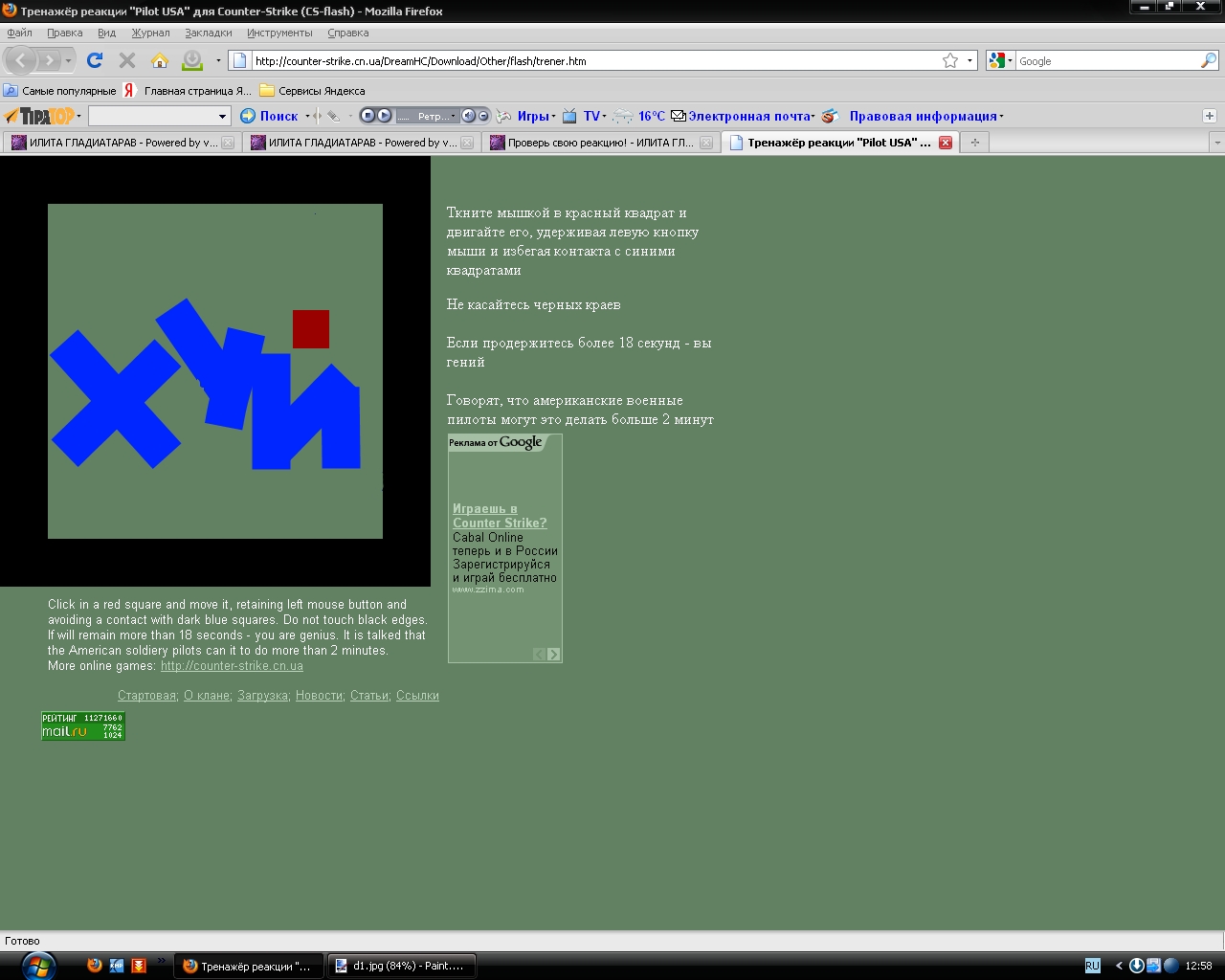Click the Новости footer link

click(319, 696)
